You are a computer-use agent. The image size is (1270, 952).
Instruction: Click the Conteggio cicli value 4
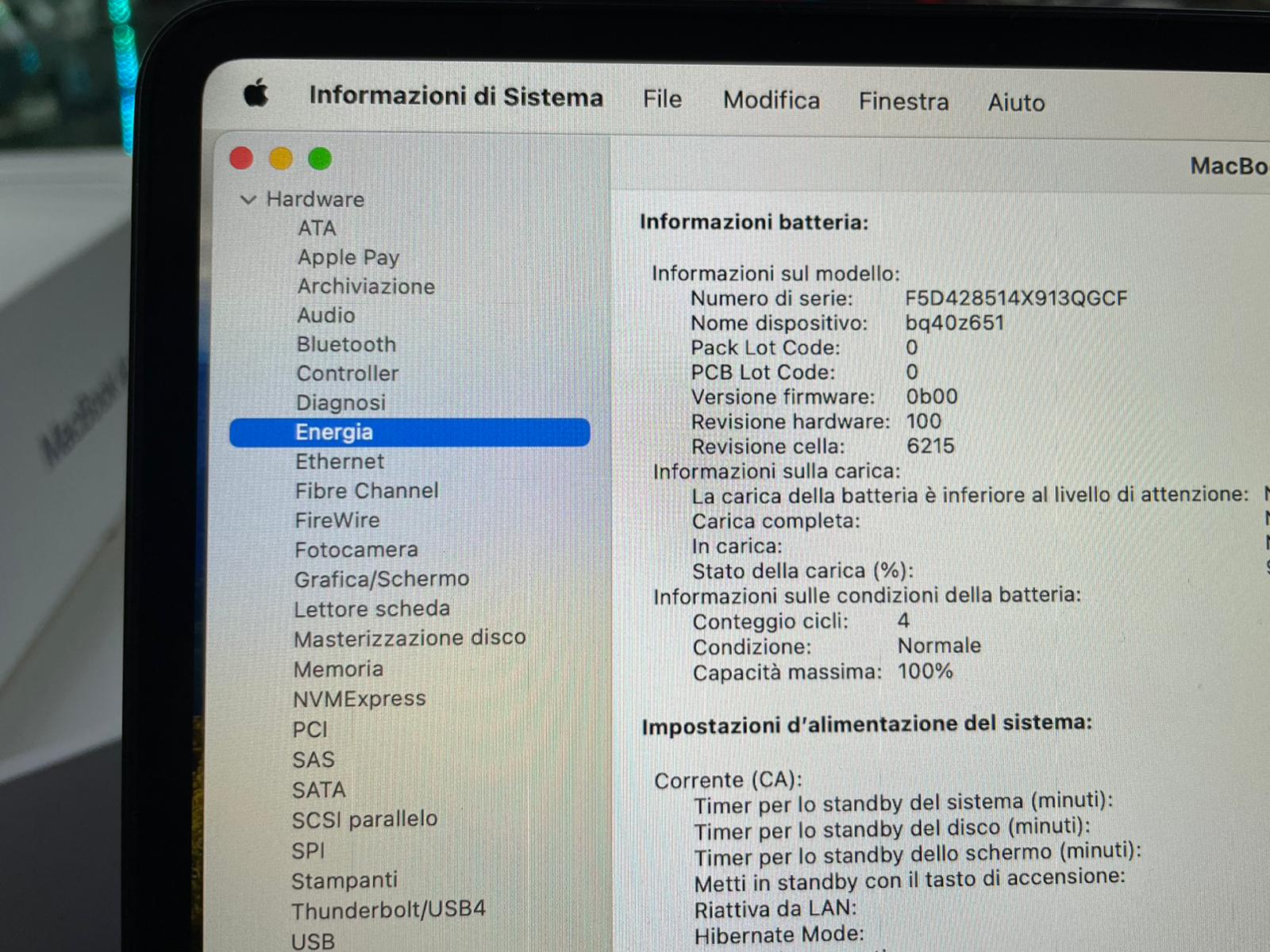click(903, 620)
